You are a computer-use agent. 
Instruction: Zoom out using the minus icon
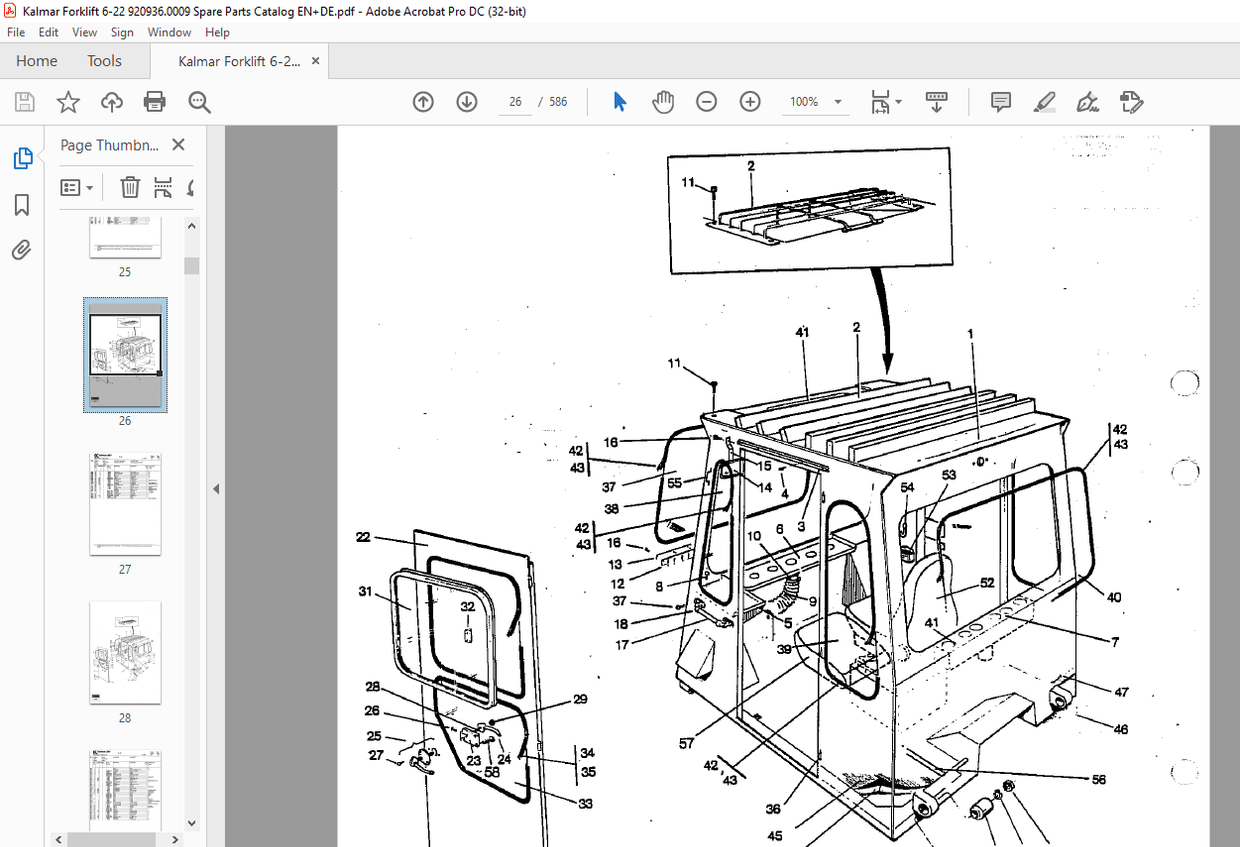coord(706,101)
